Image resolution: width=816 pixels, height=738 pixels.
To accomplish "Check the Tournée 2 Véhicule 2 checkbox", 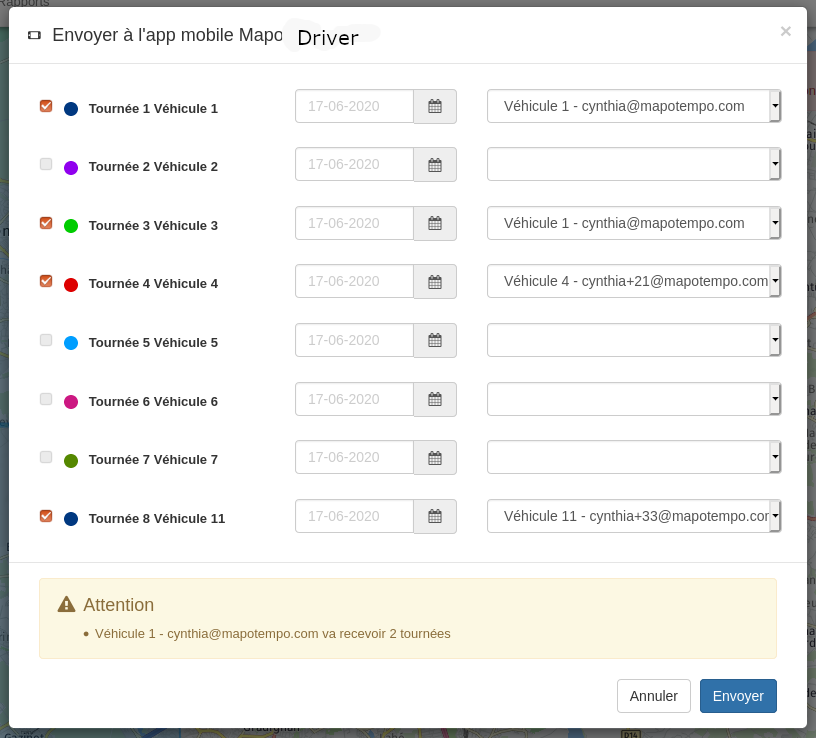I will point(46,164).
